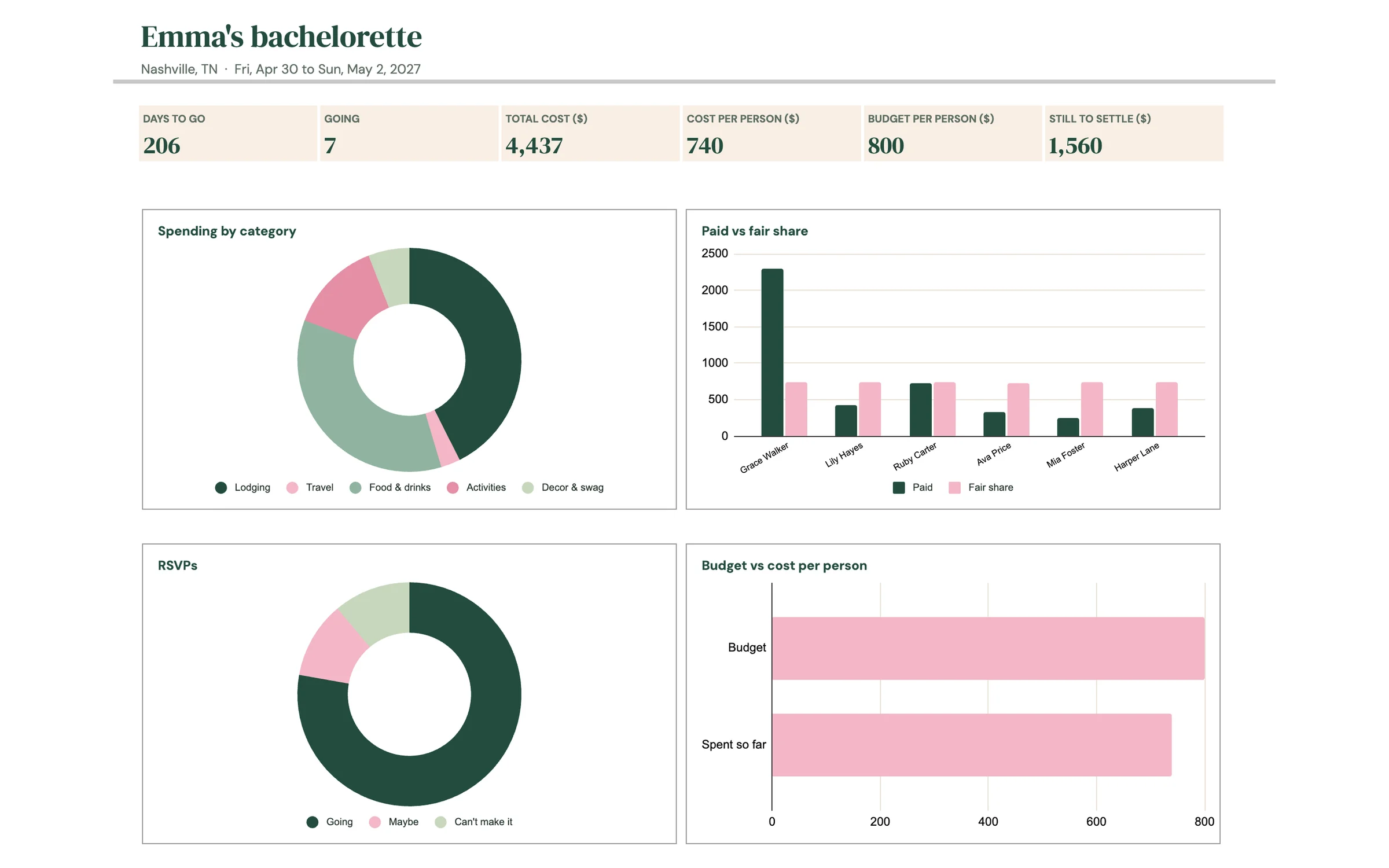1389x868 pixels.
Task: Click the Mia Foster axis label
Action: [1066, 455]
